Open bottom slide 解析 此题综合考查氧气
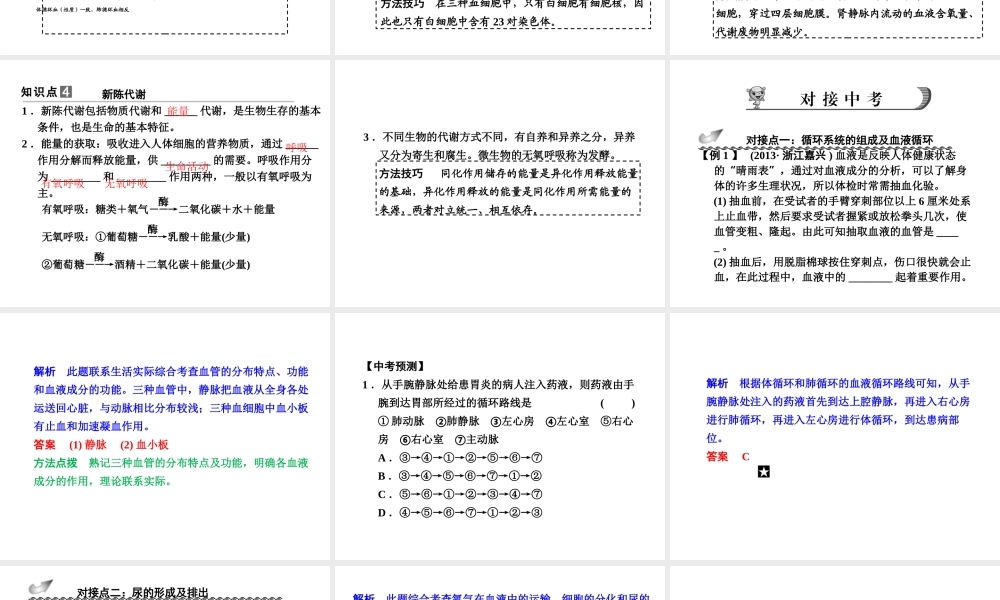 [x=500, y=583]
